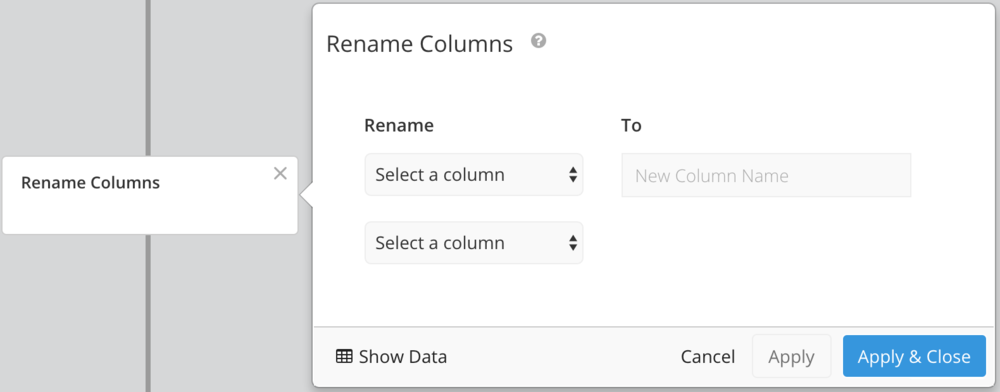The image size is (1000, 392).
Task: Focus the New Column Name field
Action: tap(766, 175)
